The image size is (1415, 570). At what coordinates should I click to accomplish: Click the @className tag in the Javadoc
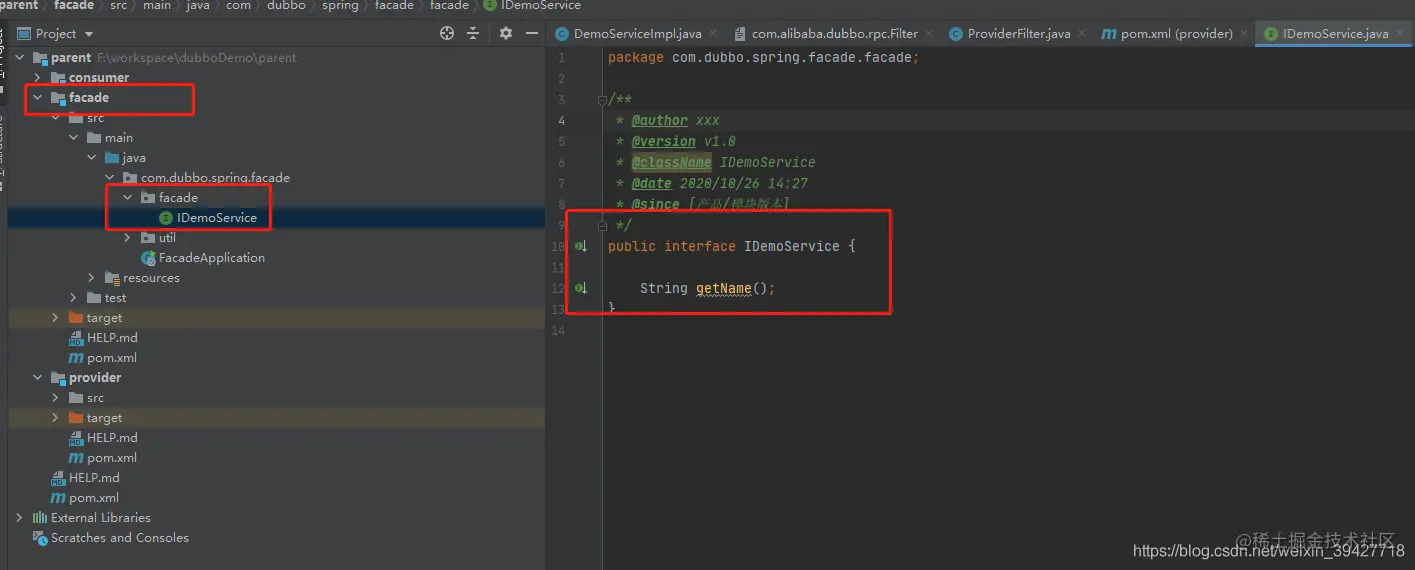[671, 163]
